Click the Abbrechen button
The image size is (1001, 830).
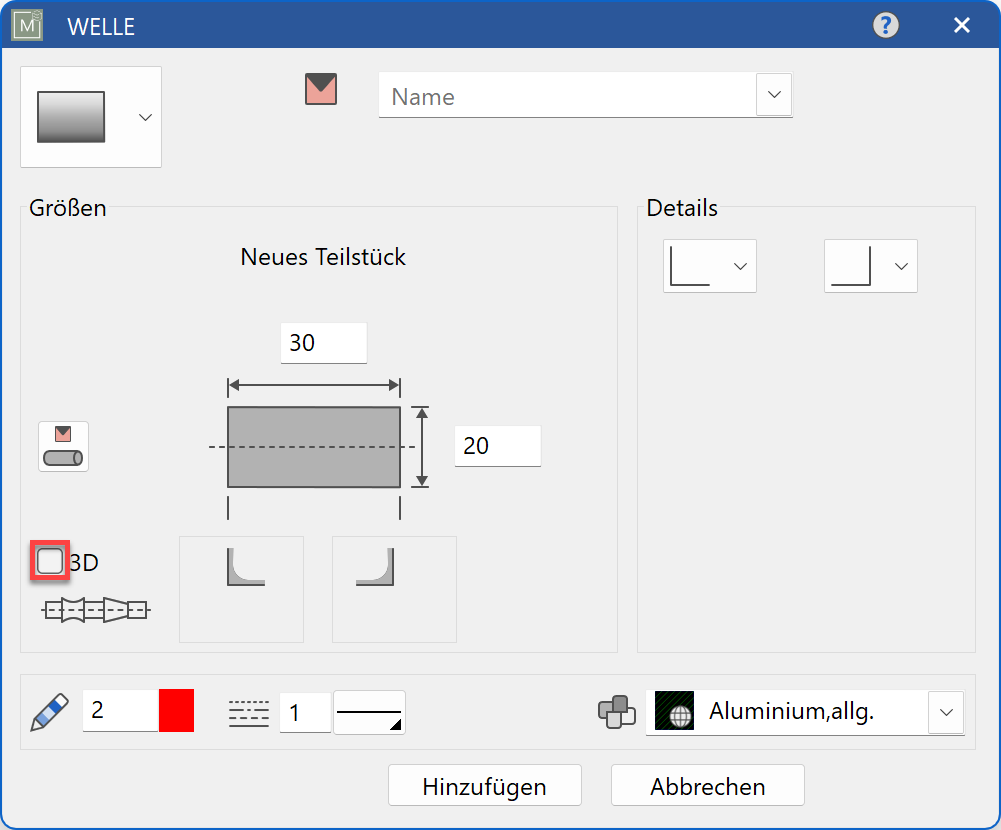point(707,786)
